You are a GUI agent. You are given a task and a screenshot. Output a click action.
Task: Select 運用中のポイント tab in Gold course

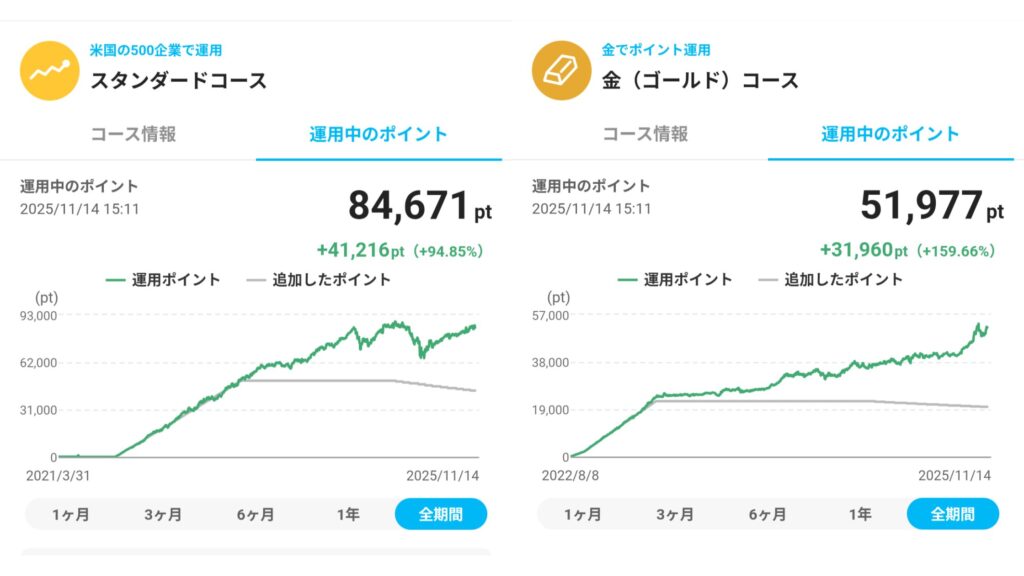coord(890,134)
